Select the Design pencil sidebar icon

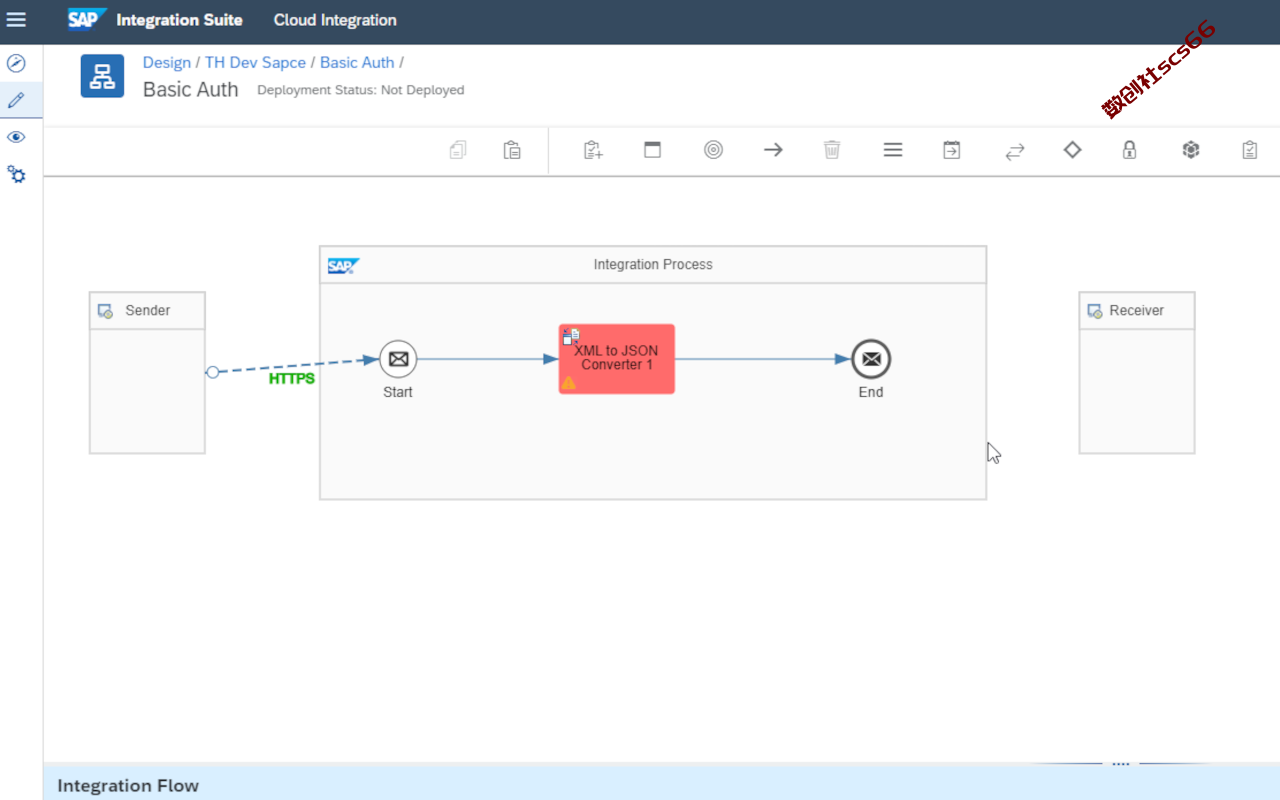(16, 100)
